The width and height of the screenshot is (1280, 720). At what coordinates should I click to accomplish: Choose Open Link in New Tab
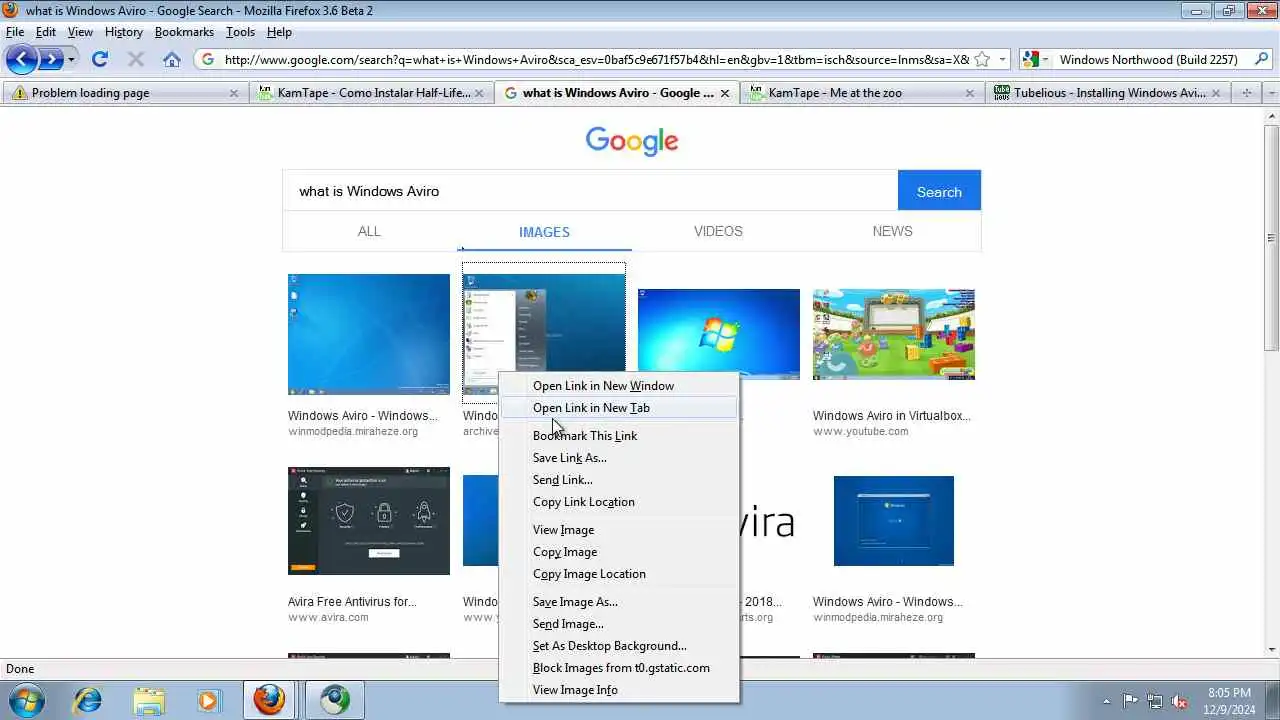[x=618, y=408]
